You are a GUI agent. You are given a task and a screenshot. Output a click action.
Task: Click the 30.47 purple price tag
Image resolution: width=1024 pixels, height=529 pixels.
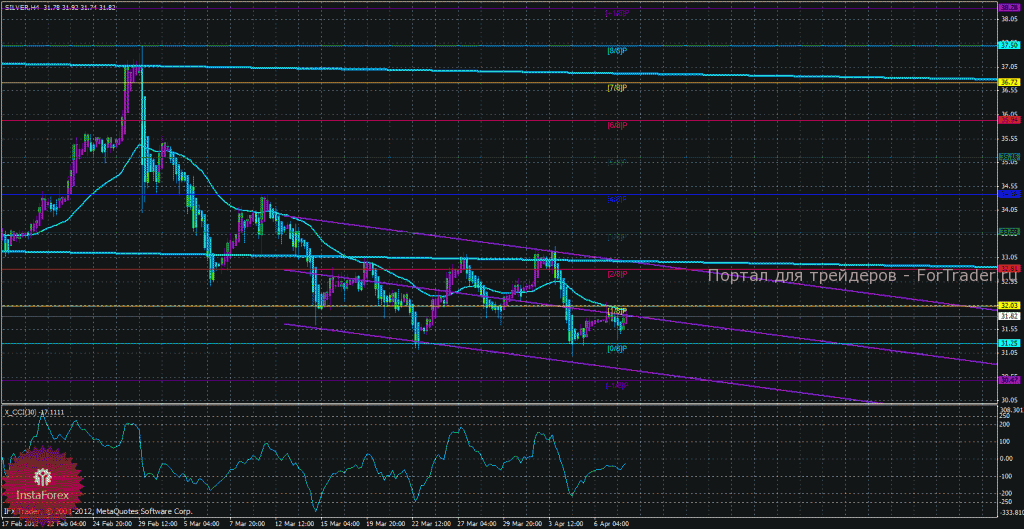tap(1009, 379)
